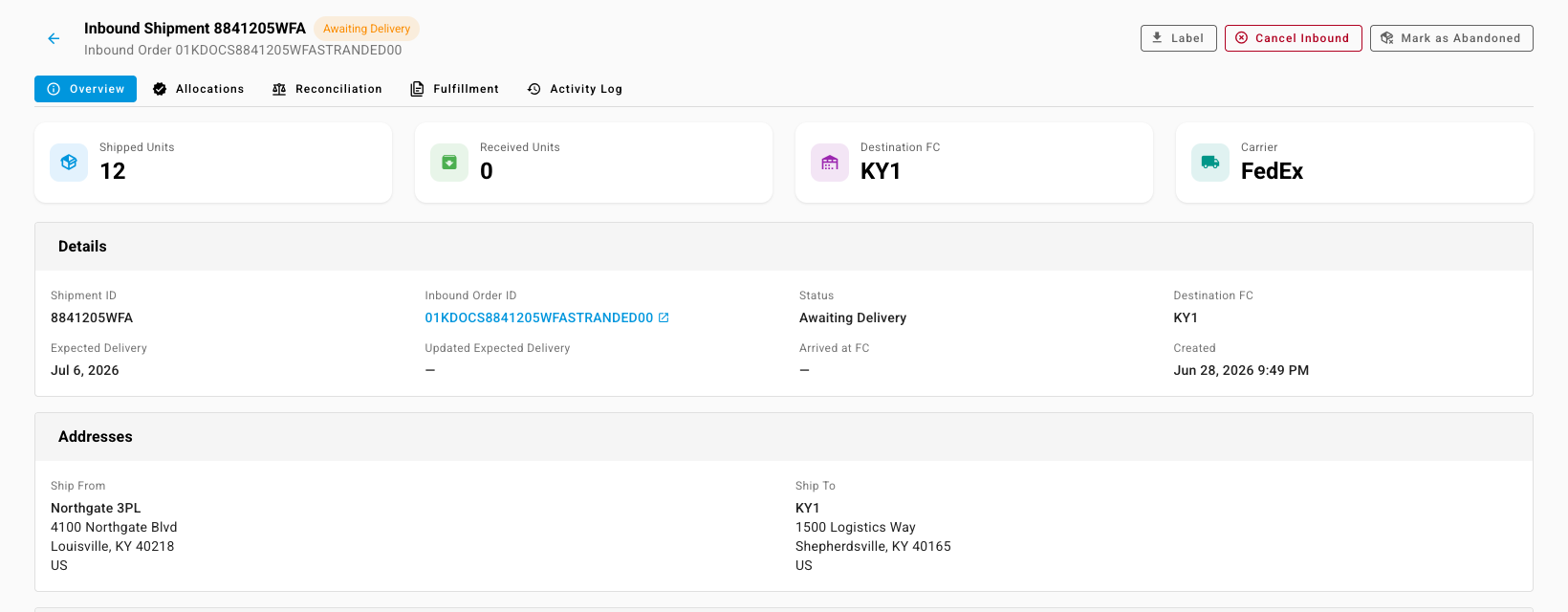
Task: Click Shepherdsville, KY 40165 in Ship To
Action: 873,546
